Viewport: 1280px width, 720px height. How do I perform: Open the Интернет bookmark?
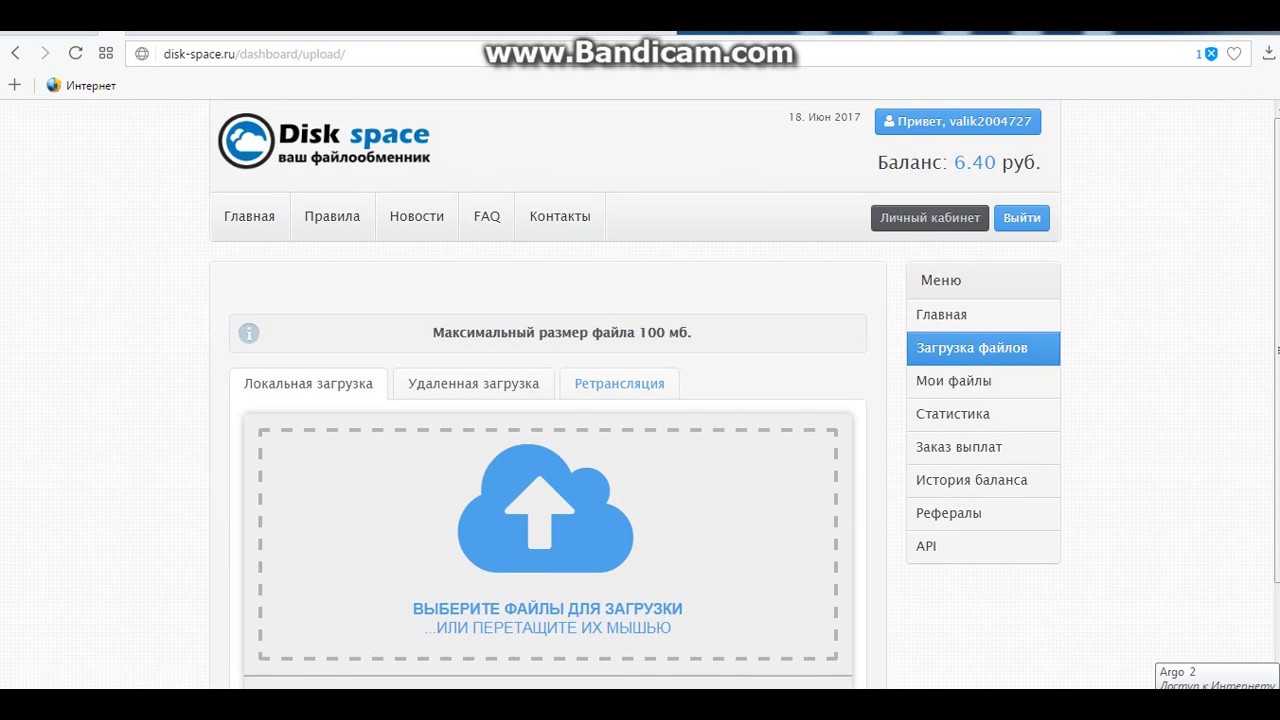81,86
